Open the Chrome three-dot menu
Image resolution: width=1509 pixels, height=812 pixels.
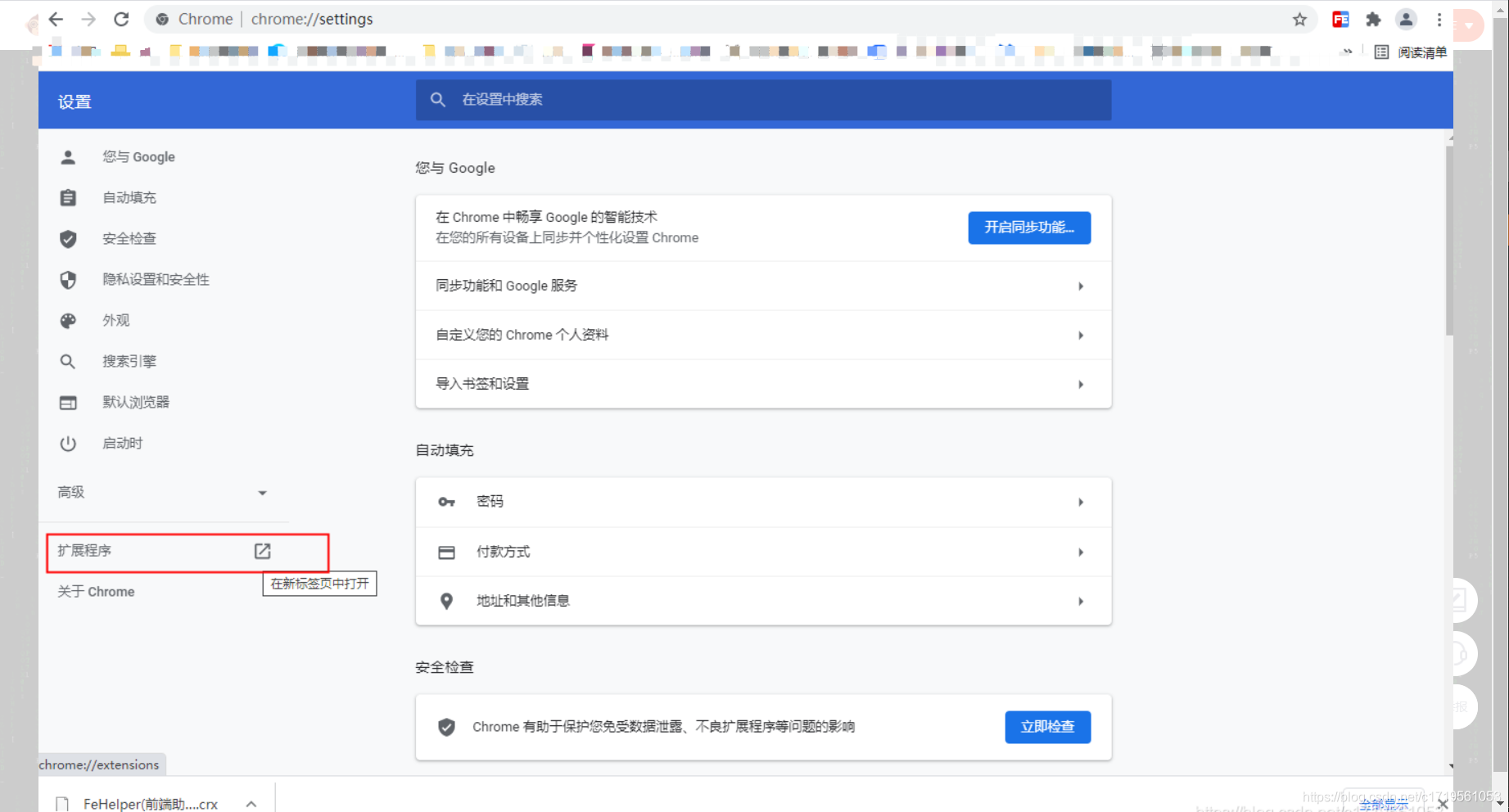[x=1439, y=19]
